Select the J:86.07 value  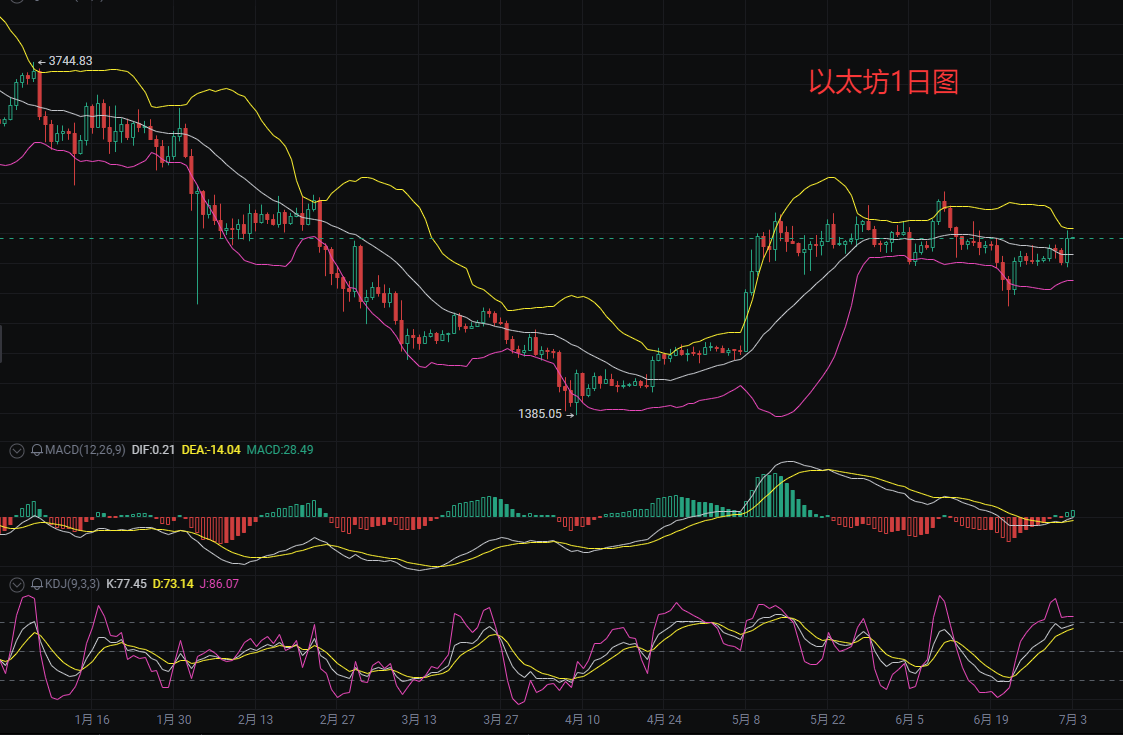[219, 584]
